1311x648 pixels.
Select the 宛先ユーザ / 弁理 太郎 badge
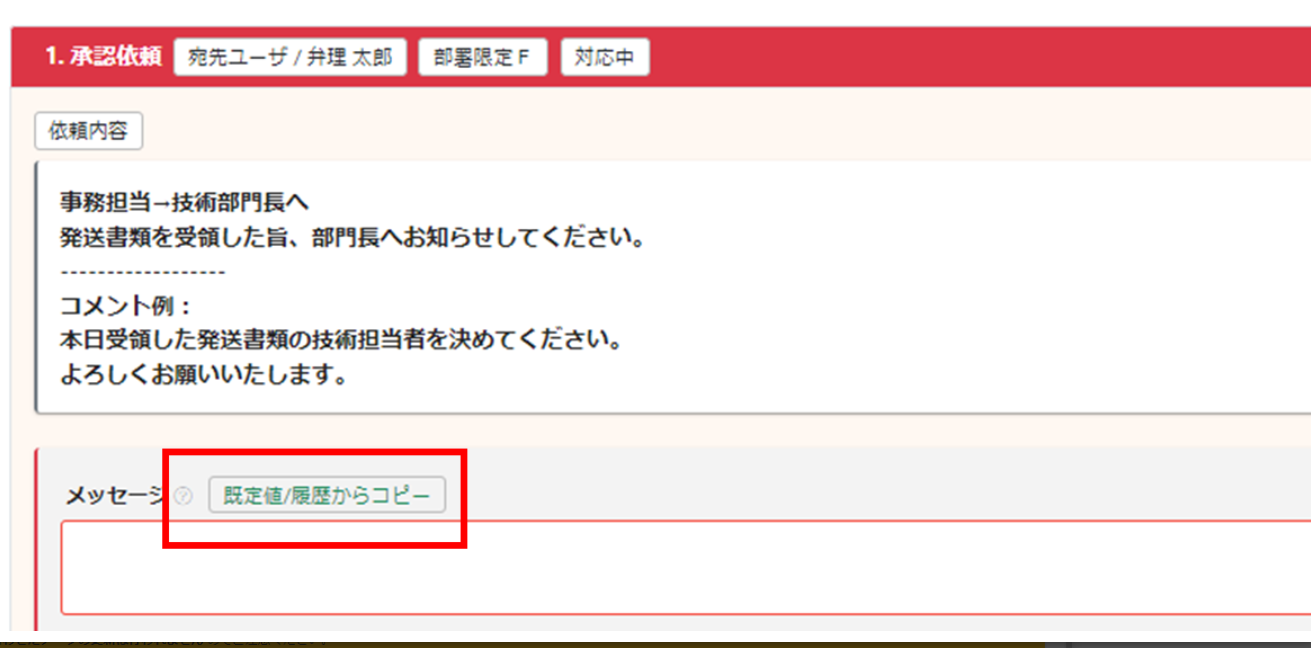tap(290, 57)
